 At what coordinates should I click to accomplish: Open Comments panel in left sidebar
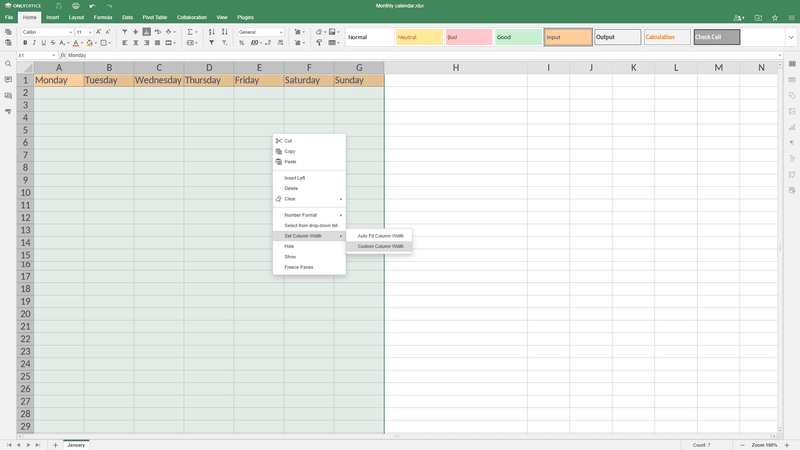(x=8, y=80)
